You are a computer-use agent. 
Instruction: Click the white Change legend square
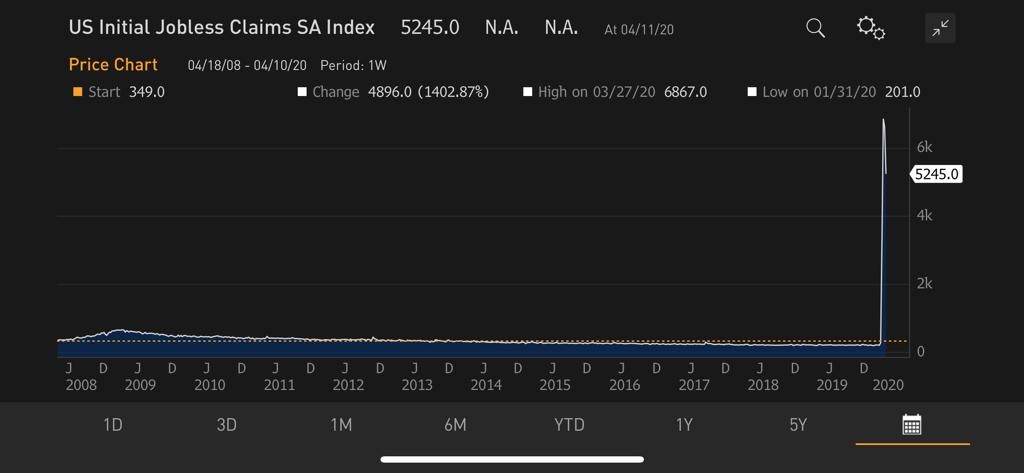tap(302, 92)
